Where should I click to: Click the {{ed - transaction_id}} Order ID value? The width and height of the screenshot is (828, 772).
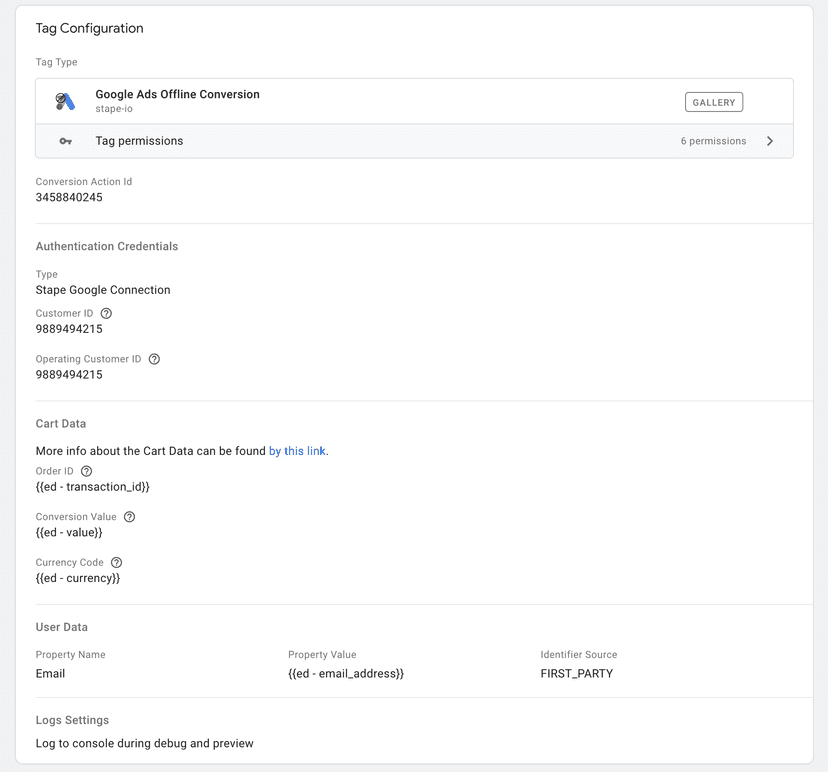pos(92,487)
